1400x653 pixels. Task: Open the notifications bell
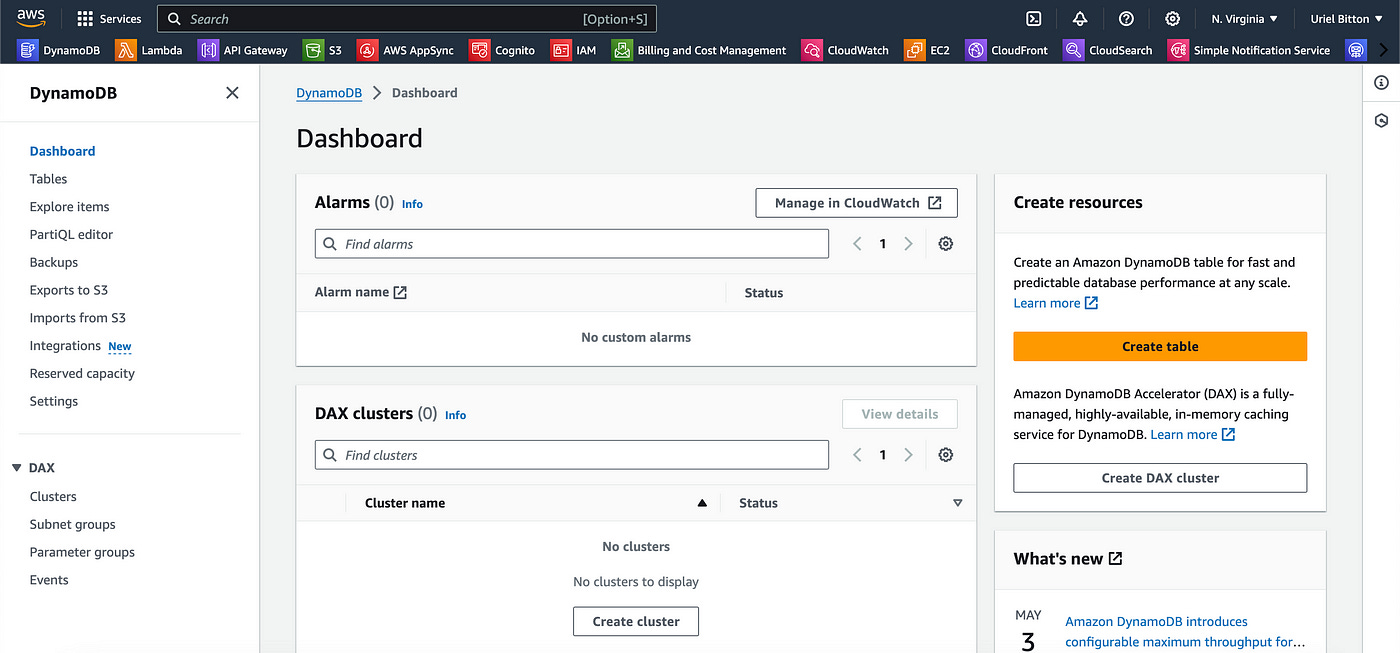tap(1080, 19)
